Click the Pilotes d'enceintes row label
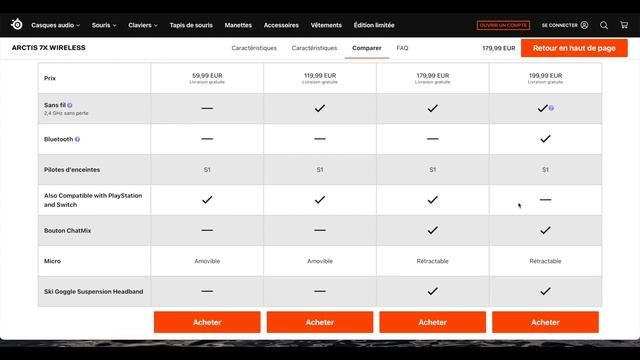The image size is (640, 360). pyautogui.click(x=72, y=169)
